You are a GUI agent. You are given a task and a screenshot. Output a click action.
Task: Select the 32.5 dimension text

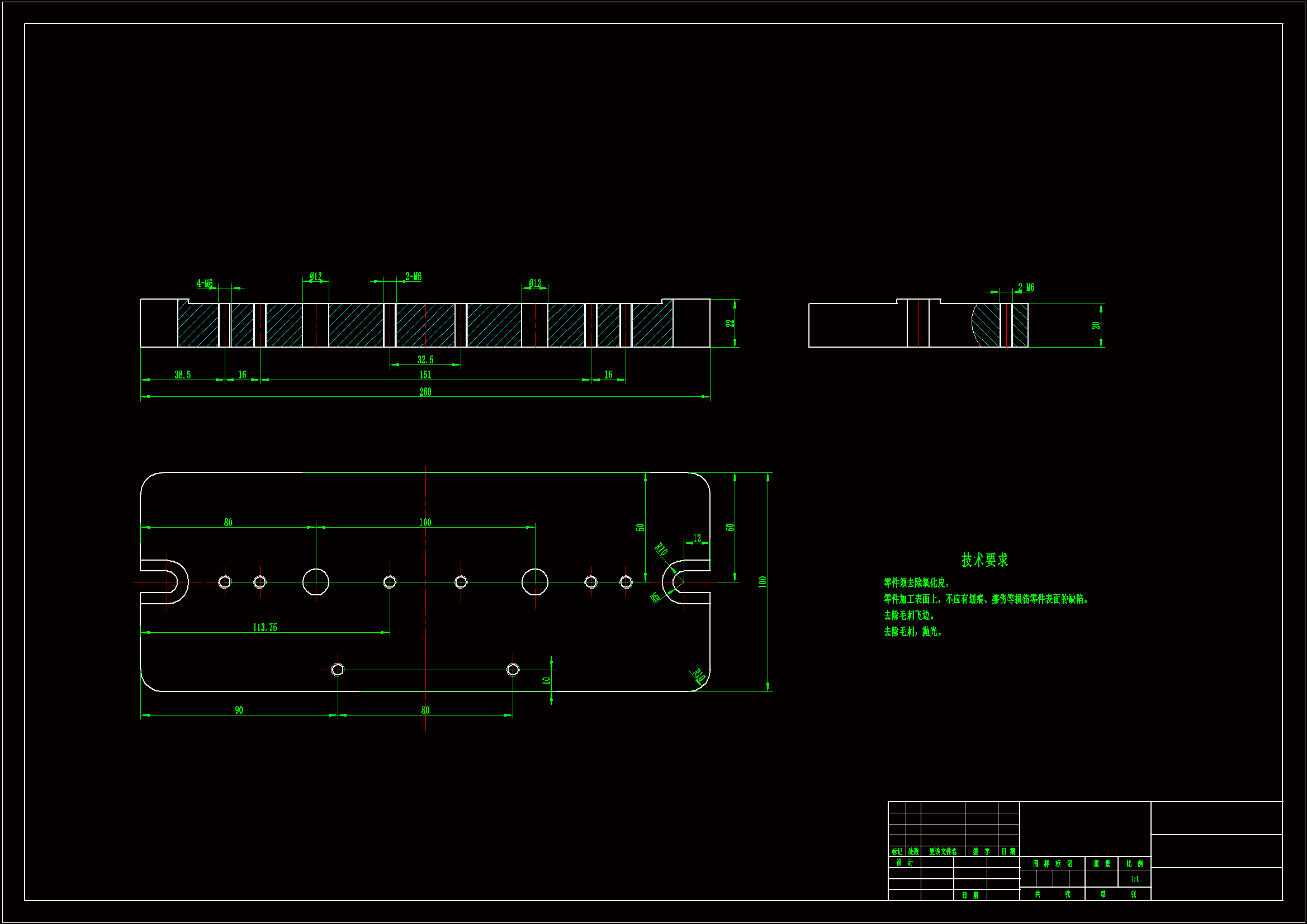(425, 360)
